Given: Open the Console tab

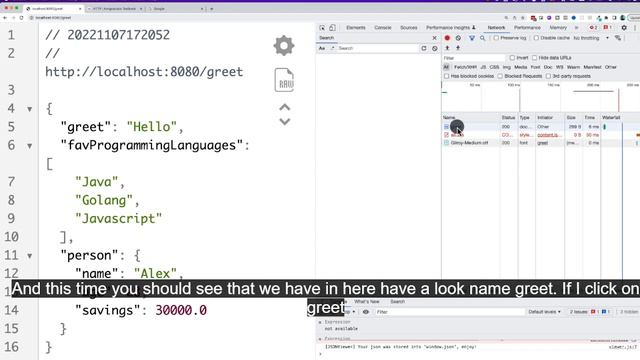Looking at the screenshot, I should [x=382, y=28].
